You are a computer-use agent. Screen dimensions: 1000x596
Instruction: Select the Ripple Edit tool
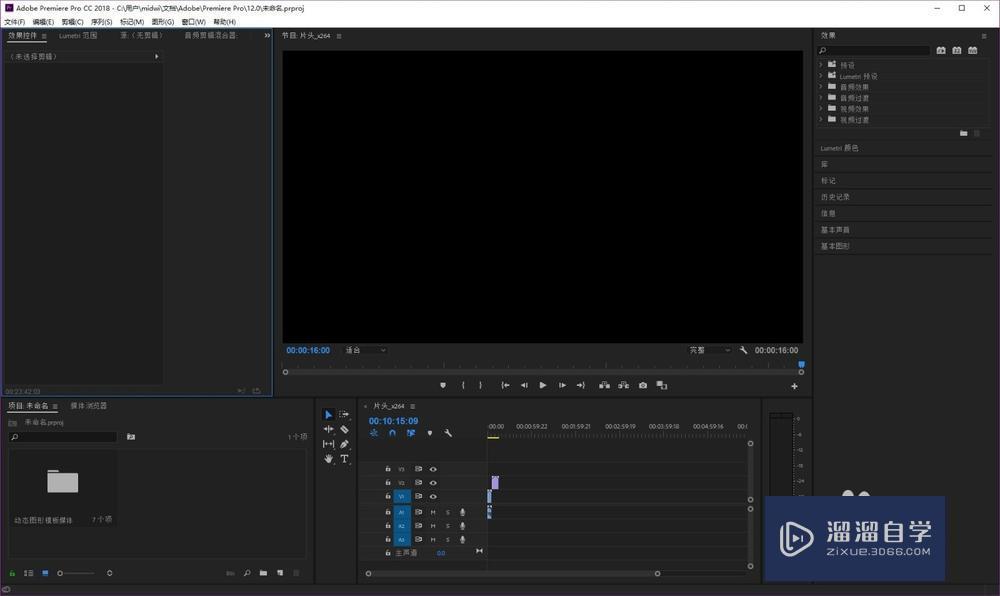(328, 430)
